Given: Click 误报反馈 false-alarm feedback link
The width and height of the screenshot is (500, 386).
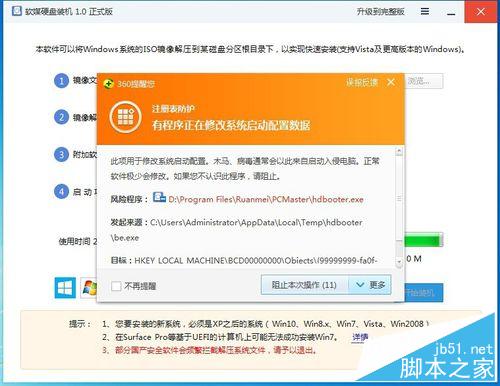Looking at the screenshot, I should point(362,82).
